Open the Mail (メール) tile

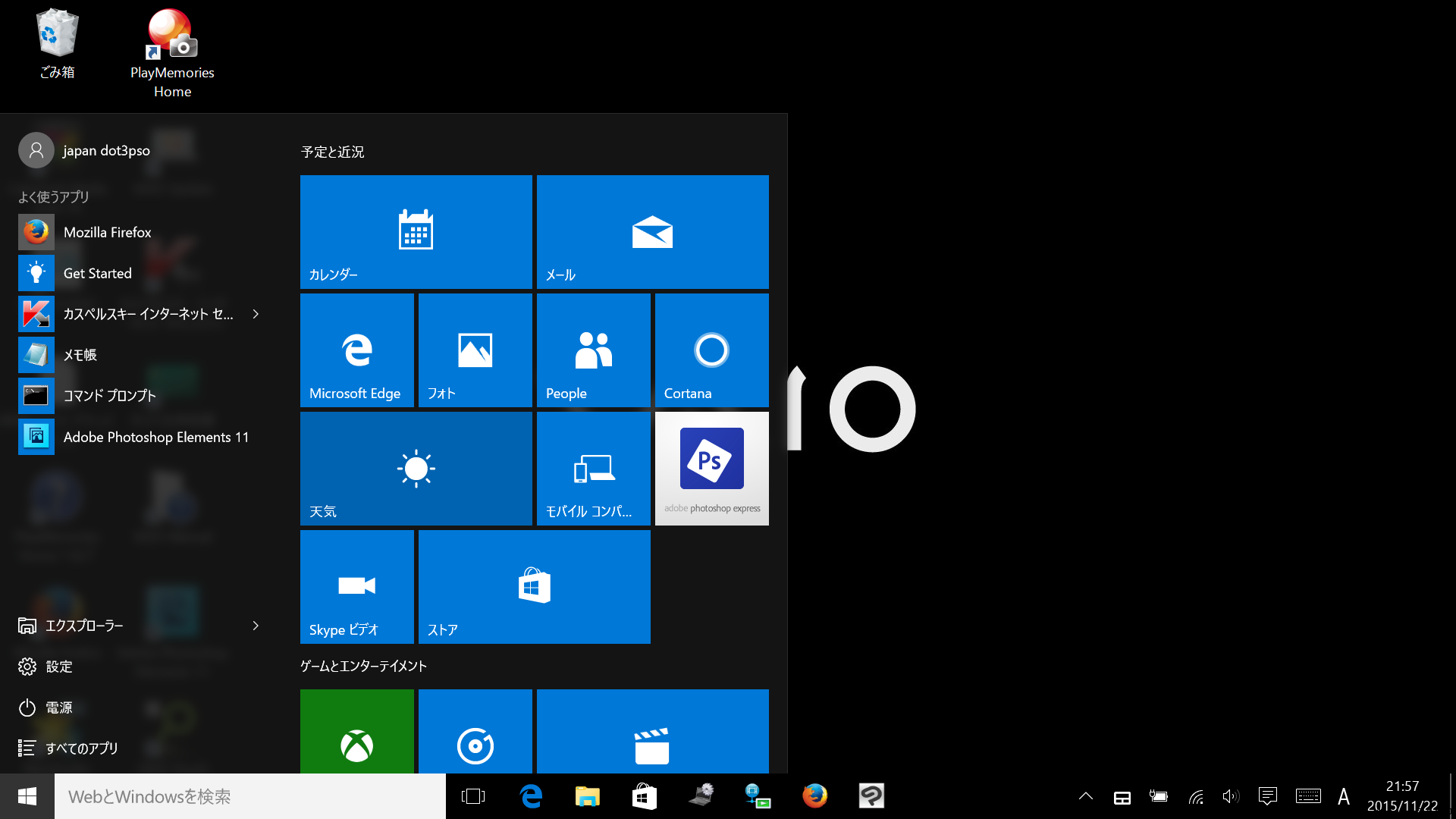tap(652, 232)
